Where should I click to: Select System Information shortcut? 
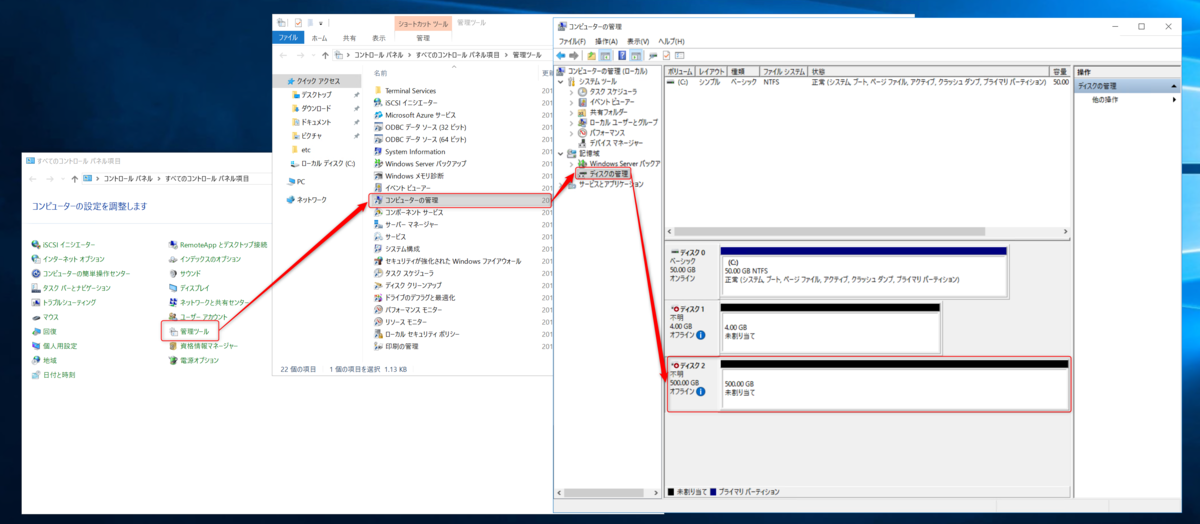[x=410, y=151]
